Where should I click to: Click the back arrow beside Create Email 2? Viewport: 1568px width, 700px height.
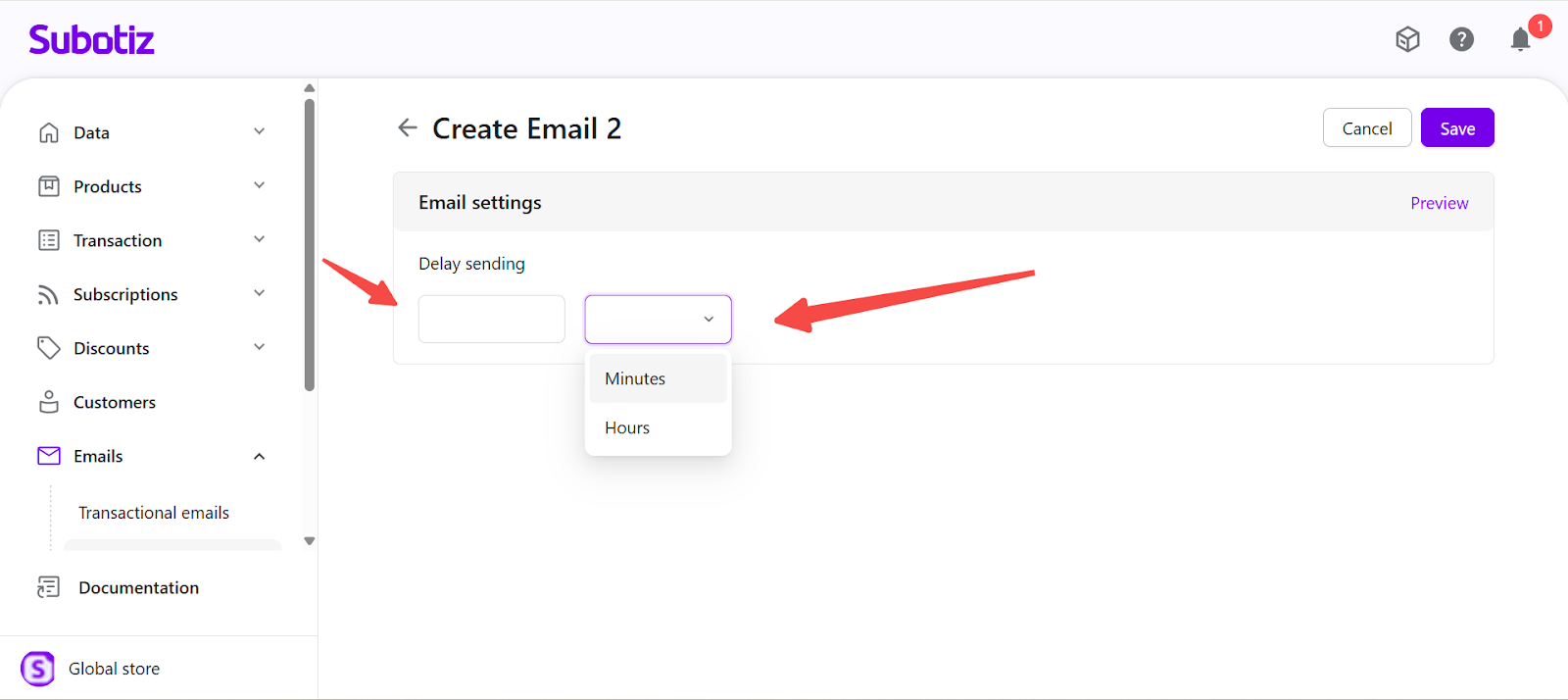click(408, 127)
